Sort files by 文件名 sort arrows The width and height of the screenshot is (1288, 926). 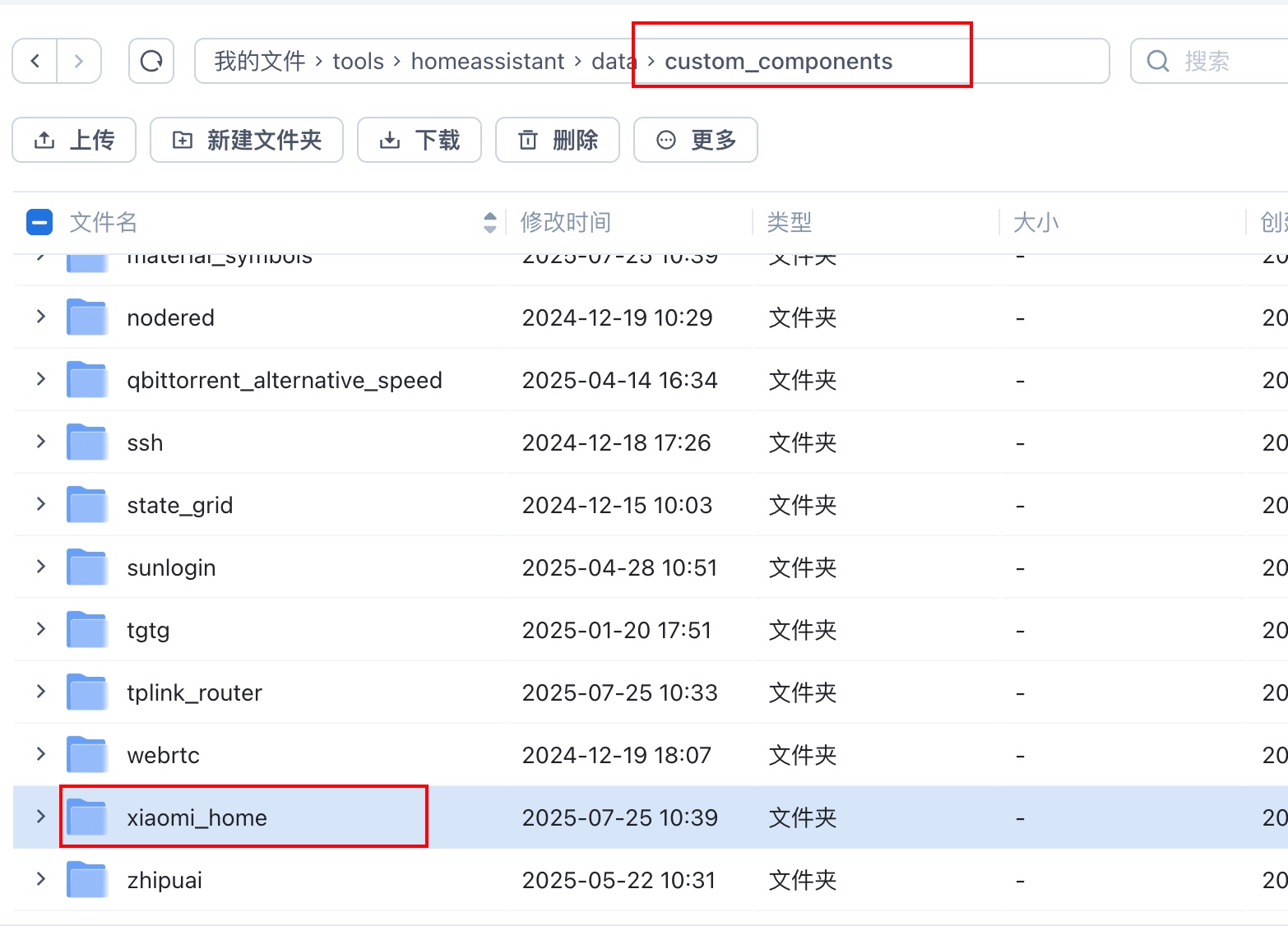point(490,222)
